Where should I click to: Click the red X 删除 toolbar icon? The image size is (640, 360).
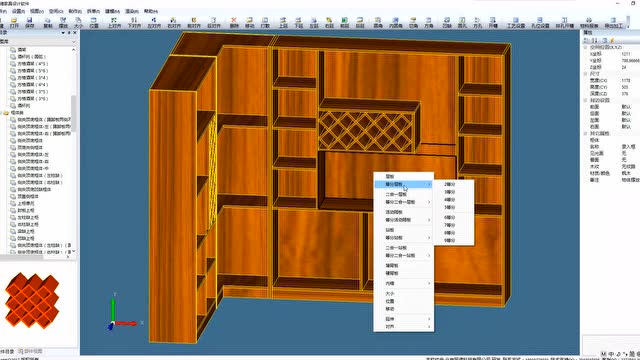point(234,22)
